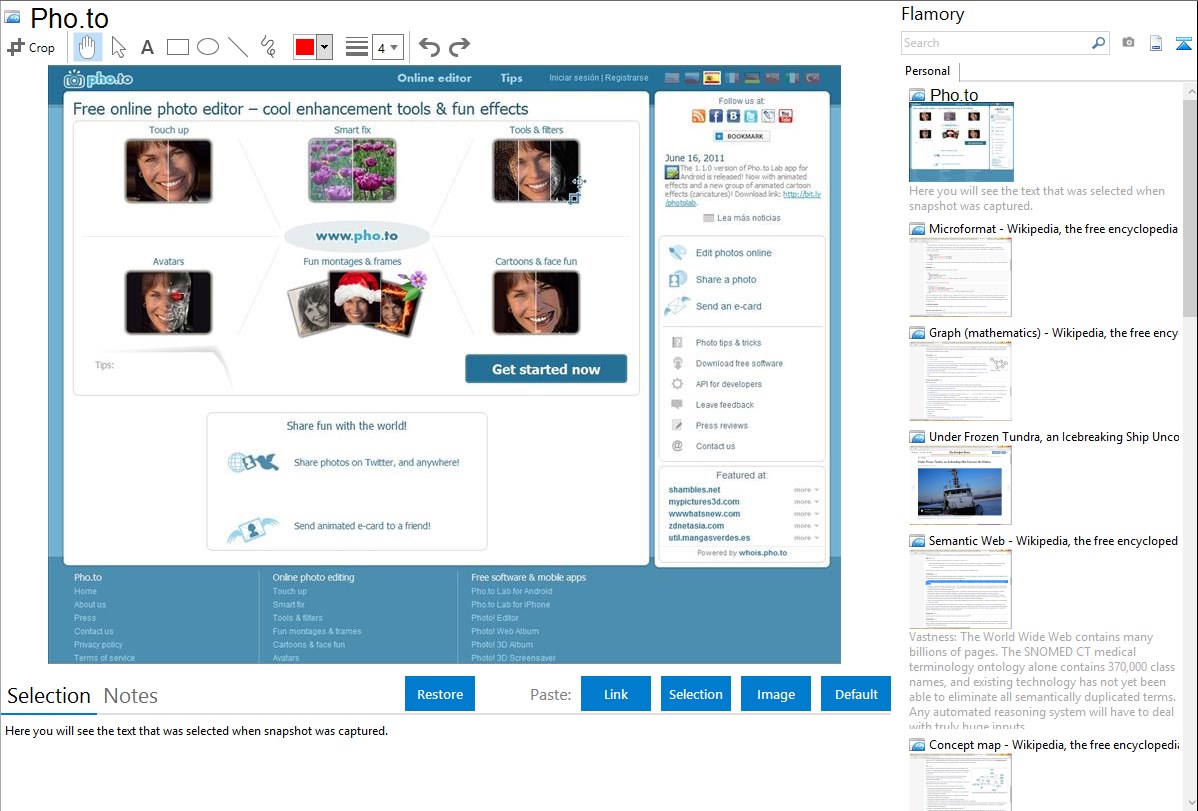The image size is (1198, 811).
Task: Undo the last annotation
Action: pyautogui.click(x=429, y=47)
